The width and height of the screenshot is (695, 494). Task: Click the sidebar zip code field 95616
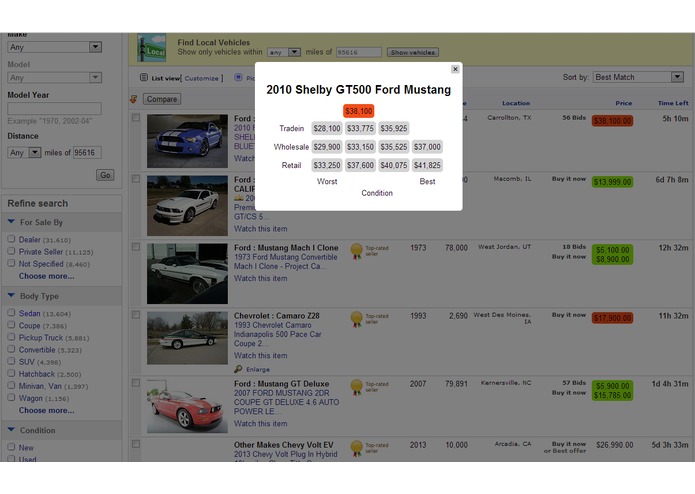[x=87, y=152]
